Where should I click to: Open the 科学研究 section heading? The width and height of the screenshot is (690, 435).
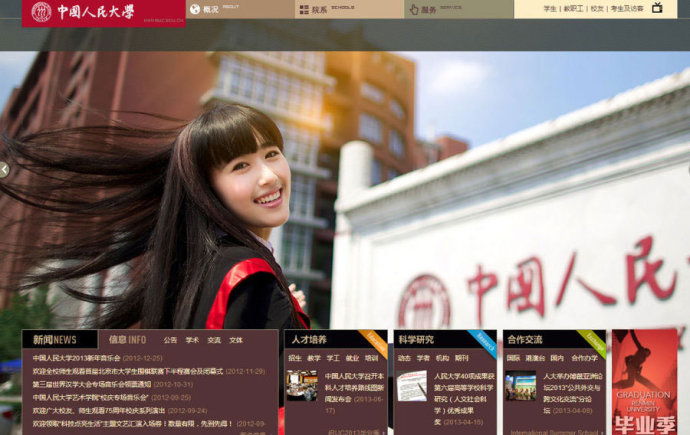coord(416,340)
